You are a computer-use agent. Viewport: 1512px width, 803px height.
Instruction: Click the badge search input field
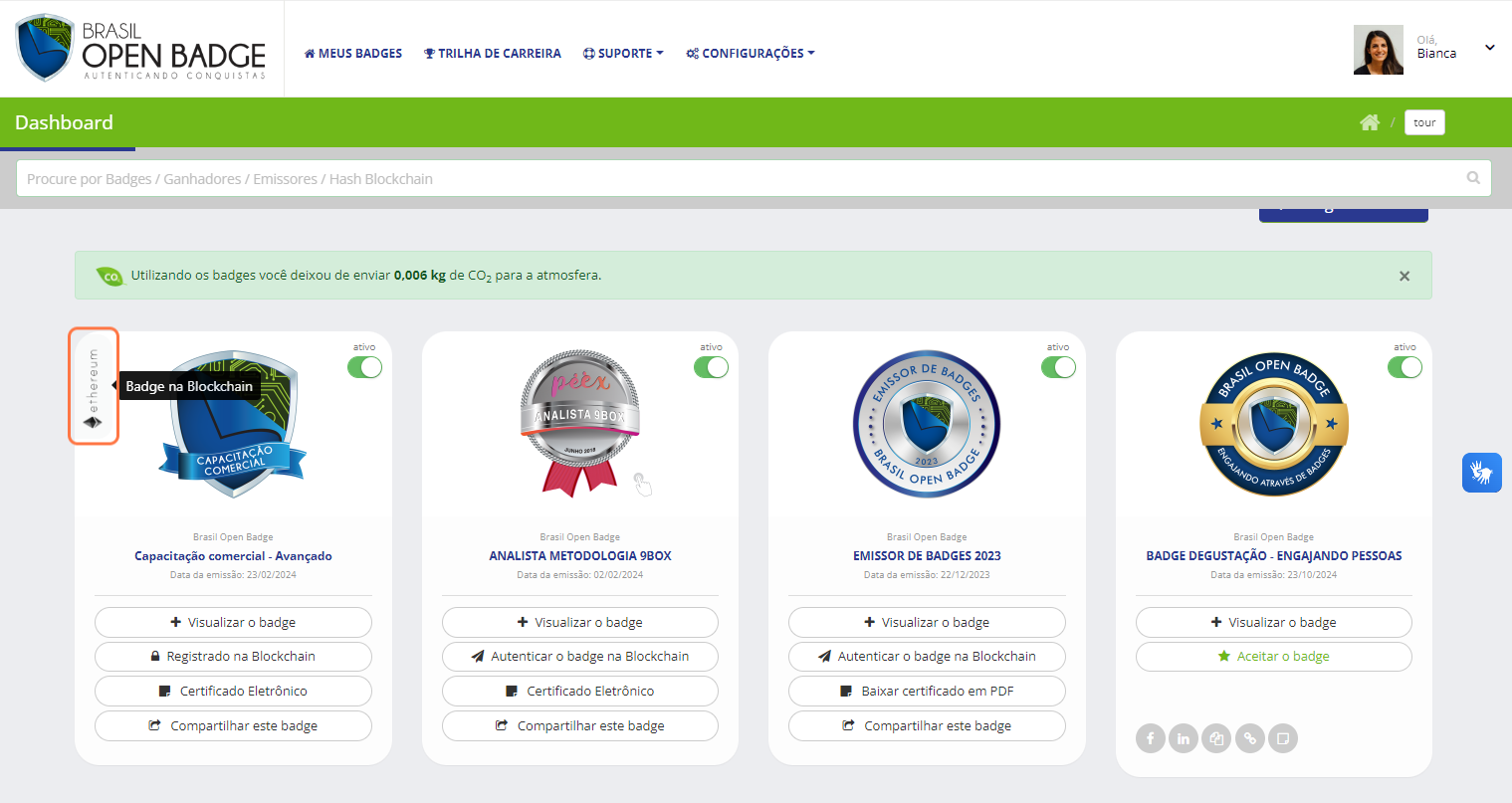[754, 178]
